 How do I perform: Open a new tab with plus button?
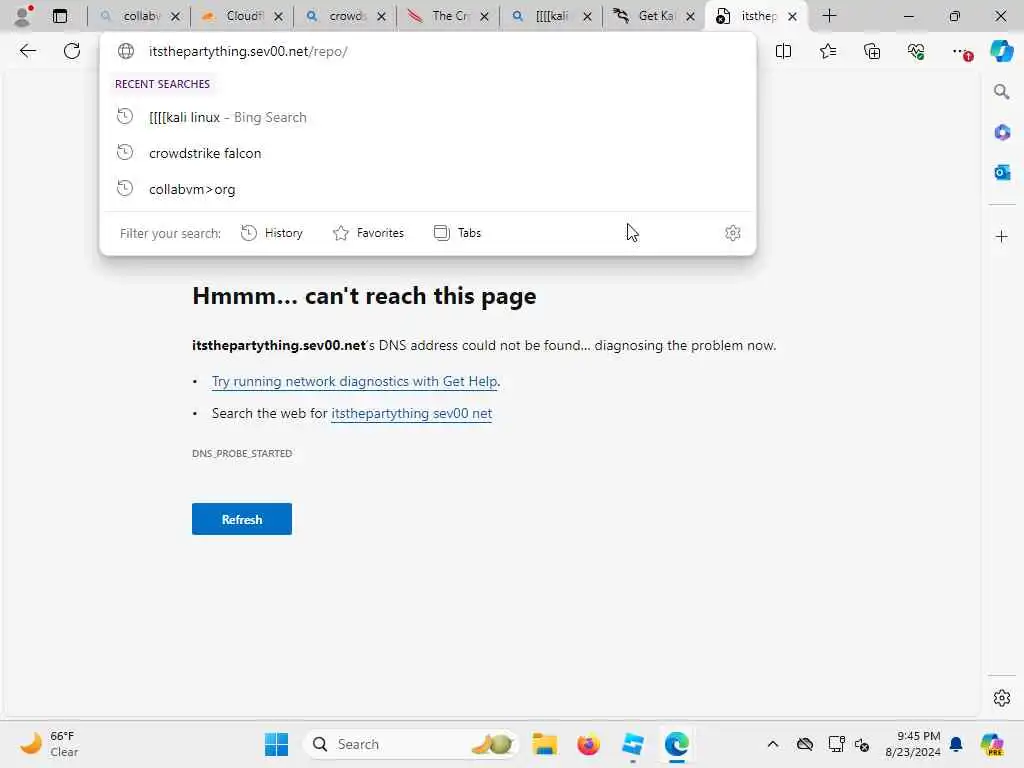829,16
